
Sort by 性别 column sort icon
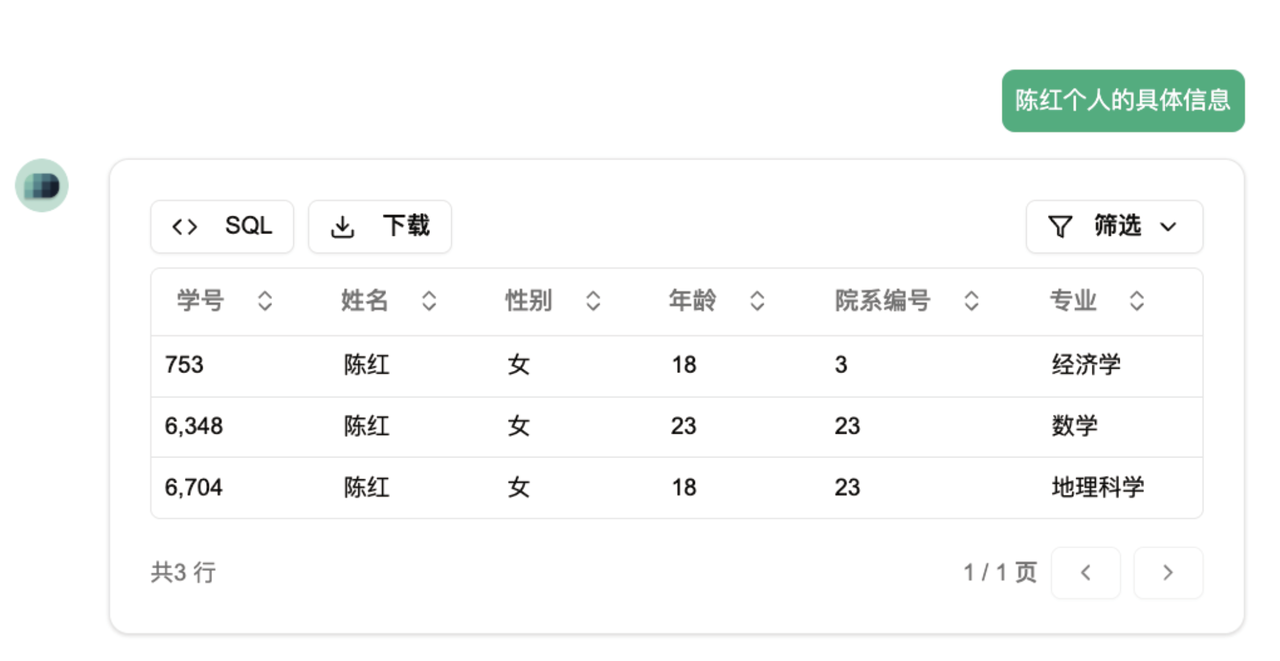pyautogui.click(x=593, y=301)
